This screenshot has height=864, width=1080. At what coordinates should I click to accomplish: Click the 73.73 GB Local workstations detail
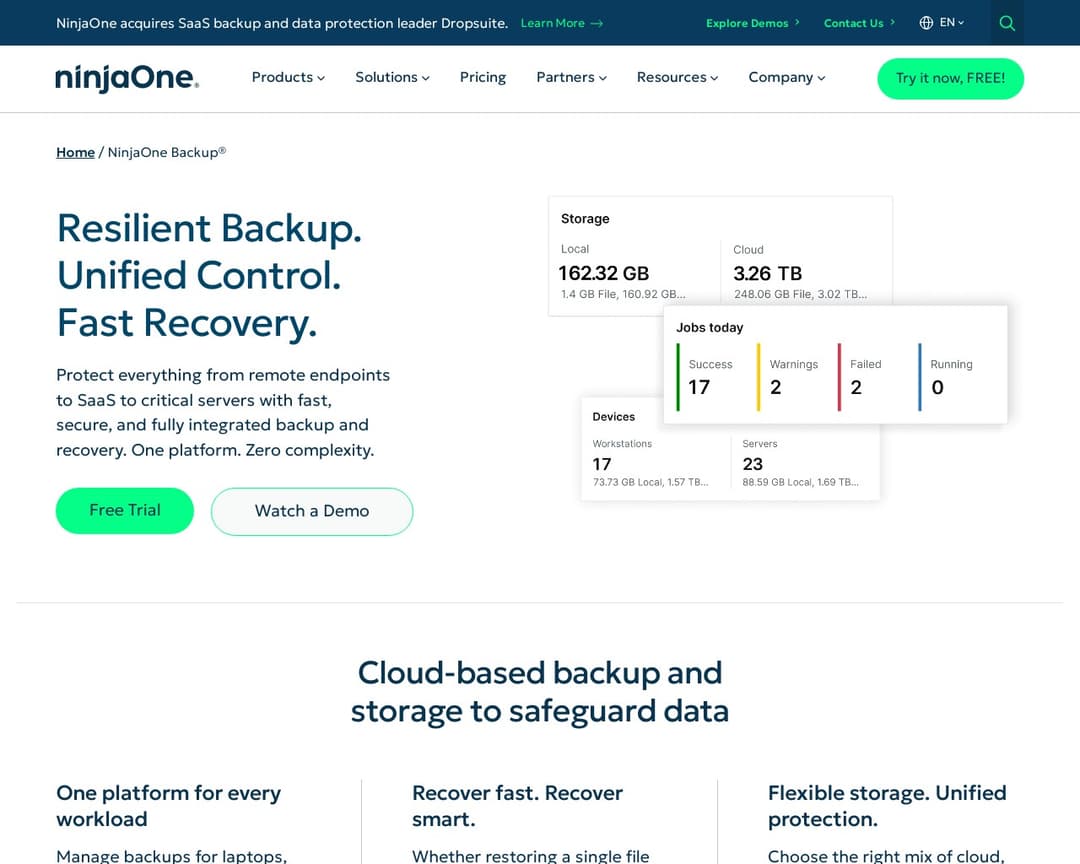click(x=650, y=482)
